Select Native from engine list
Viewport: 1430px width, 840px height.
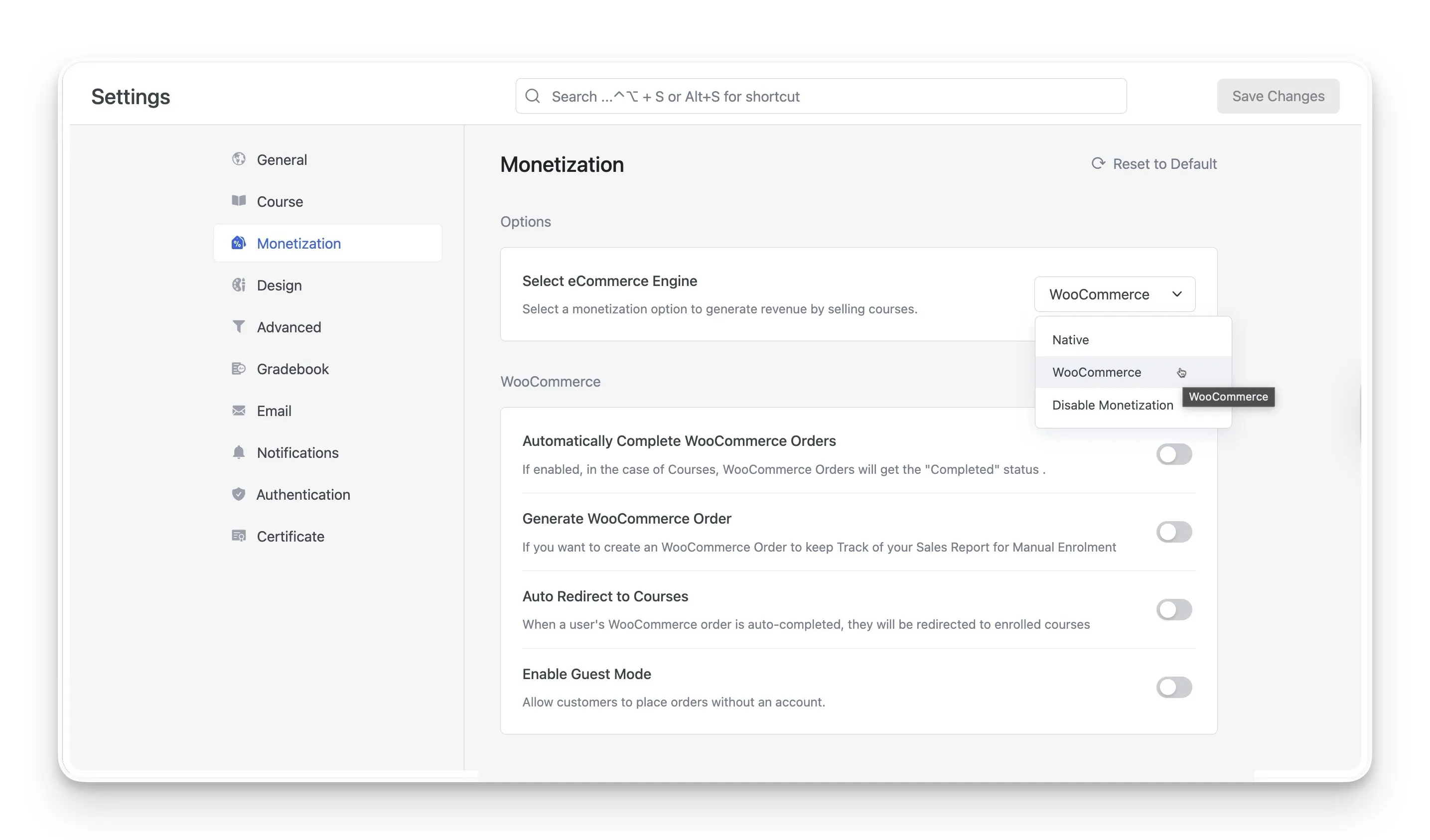[1133, 339]
